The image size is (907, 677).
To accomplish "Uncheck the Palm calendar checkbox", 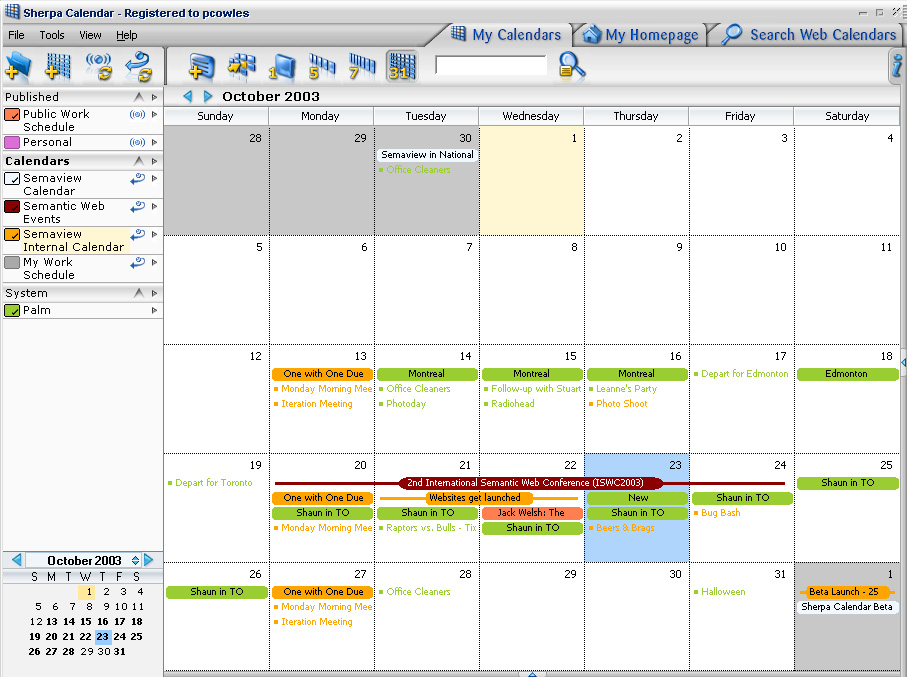I will [12, 311].
